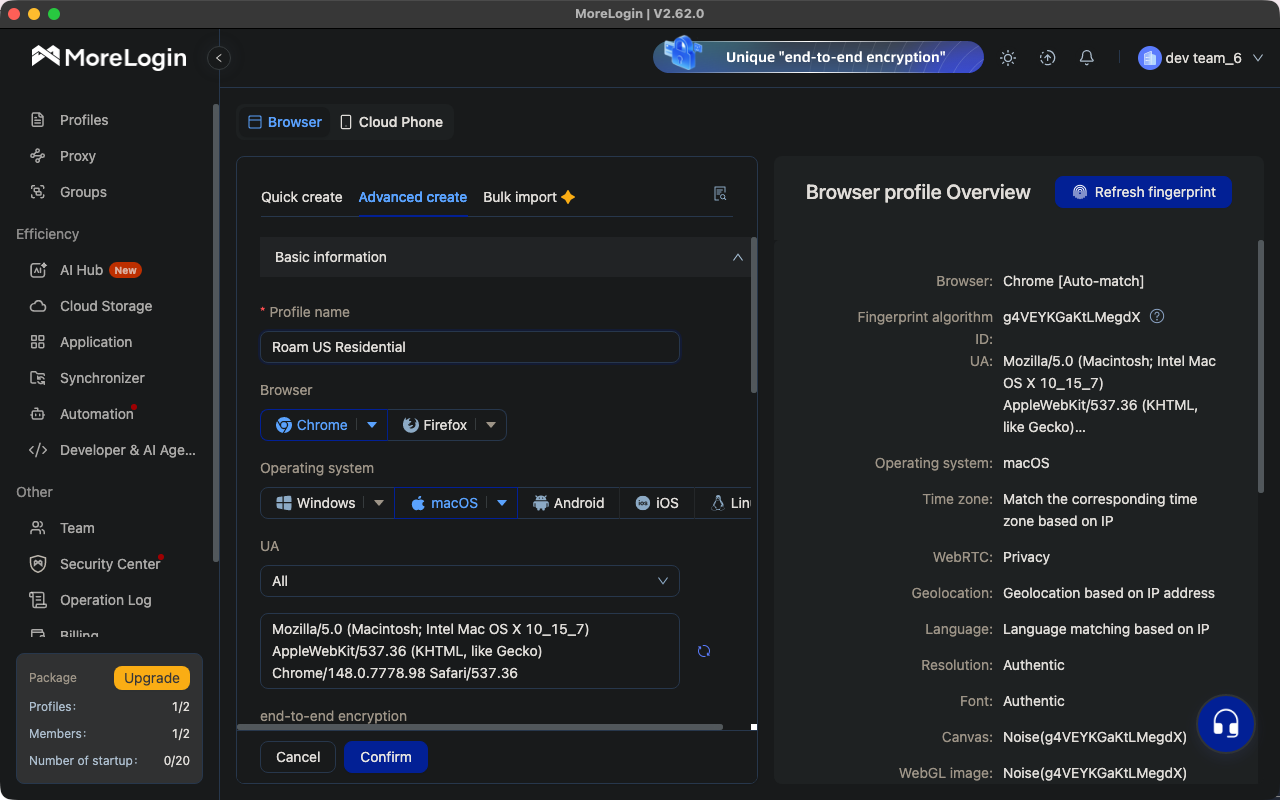Click the document search icon near tabs

tap(720, 194)
